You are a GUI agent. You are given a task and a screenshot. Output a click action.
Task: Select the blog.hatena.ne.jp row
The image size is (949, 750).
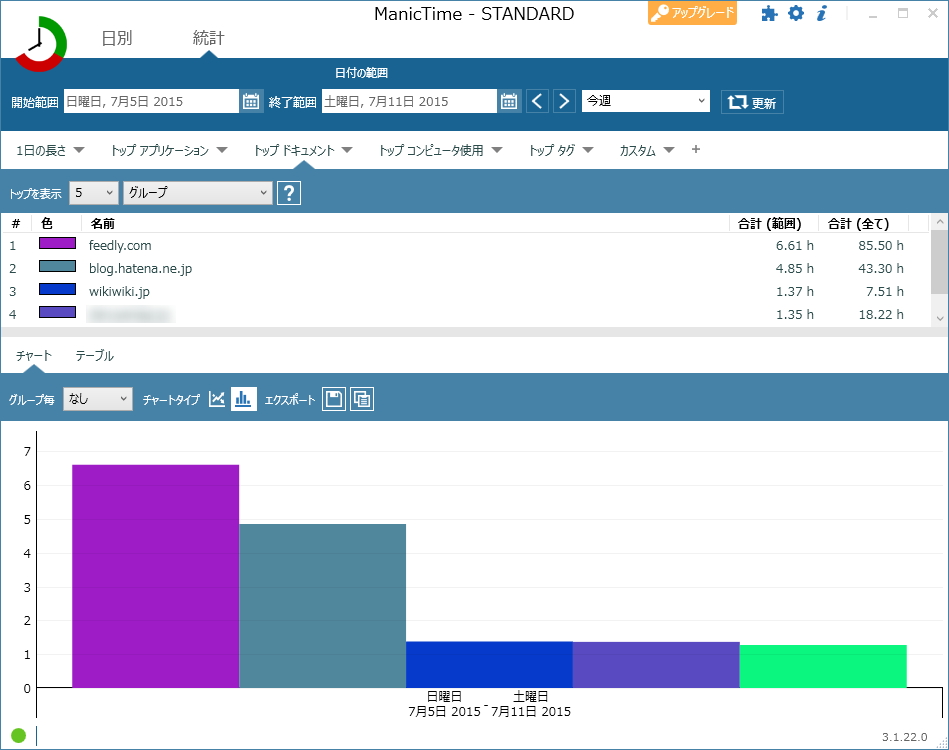(466, 268)
